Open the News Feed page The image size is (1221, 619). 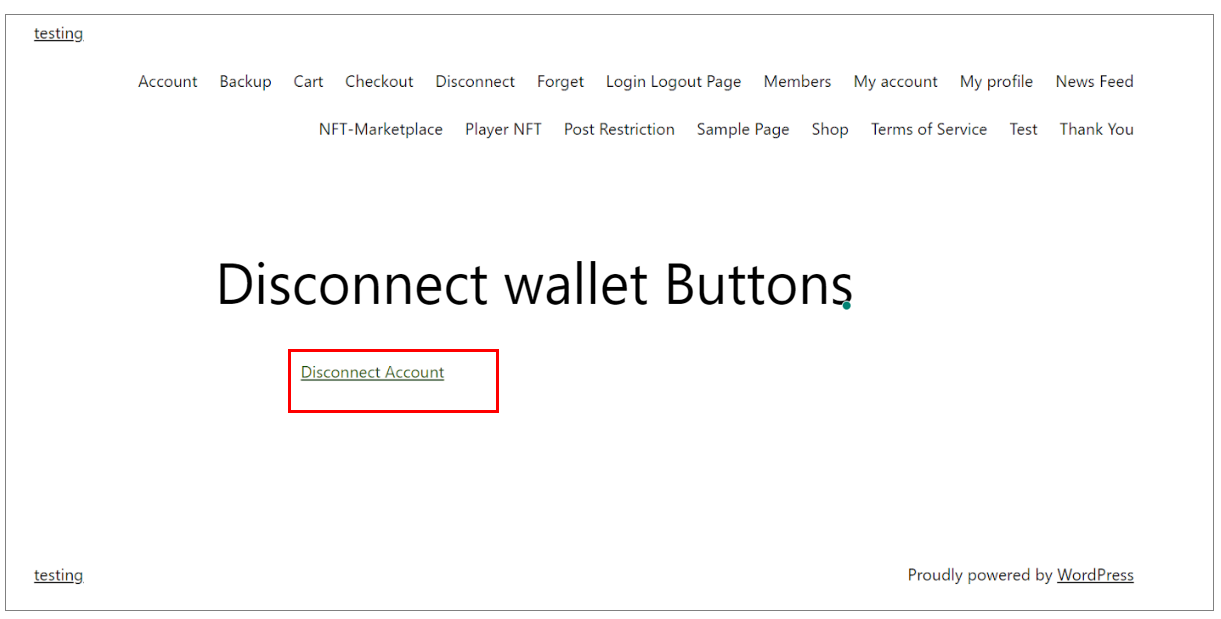[1094, 82]
